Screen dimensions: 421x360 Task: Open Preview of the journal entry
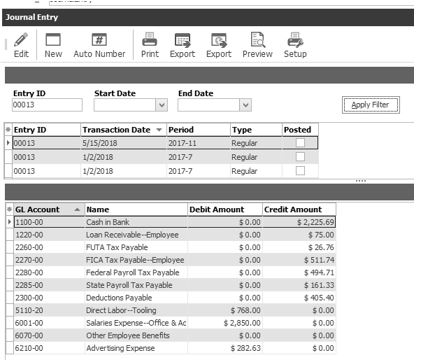[257, 40]
